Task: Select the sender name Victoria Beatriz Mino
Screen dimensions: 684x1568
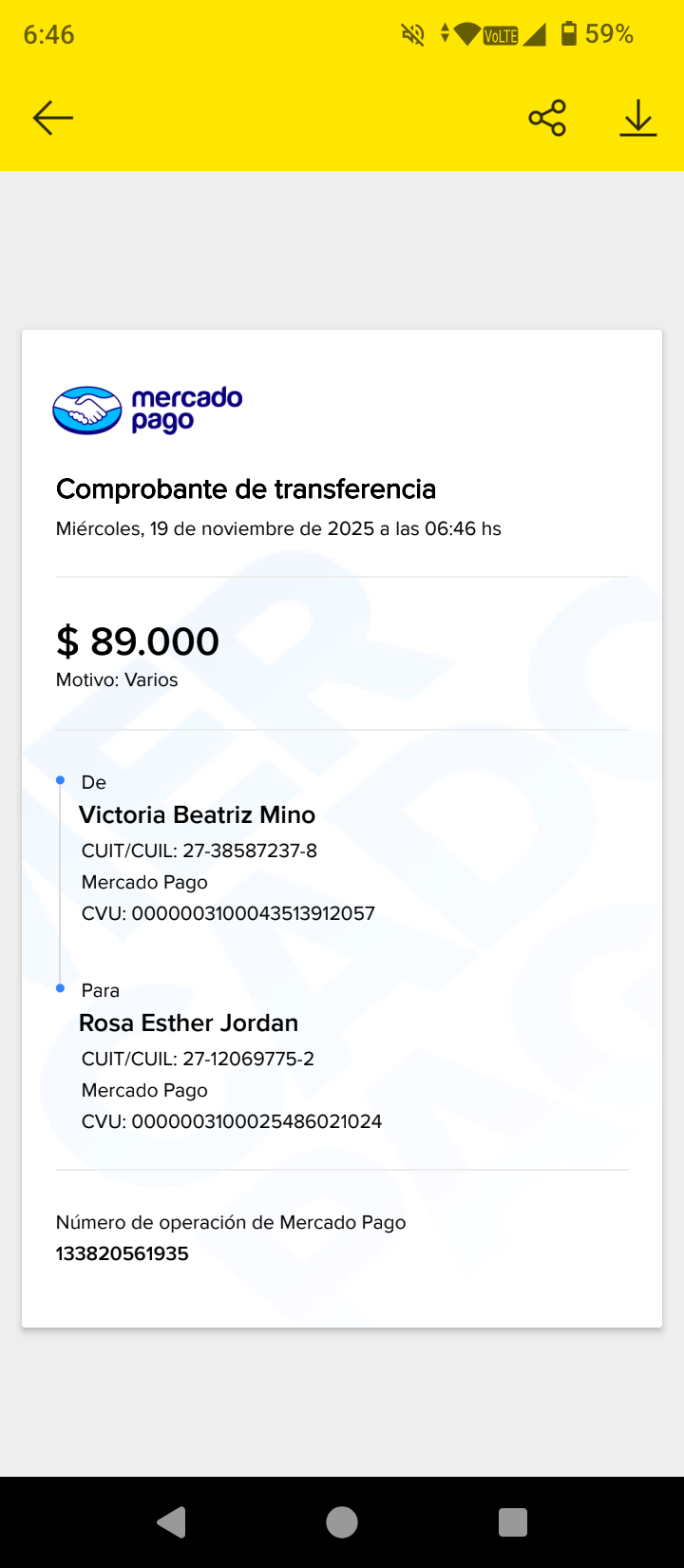Action: (197, 815)
